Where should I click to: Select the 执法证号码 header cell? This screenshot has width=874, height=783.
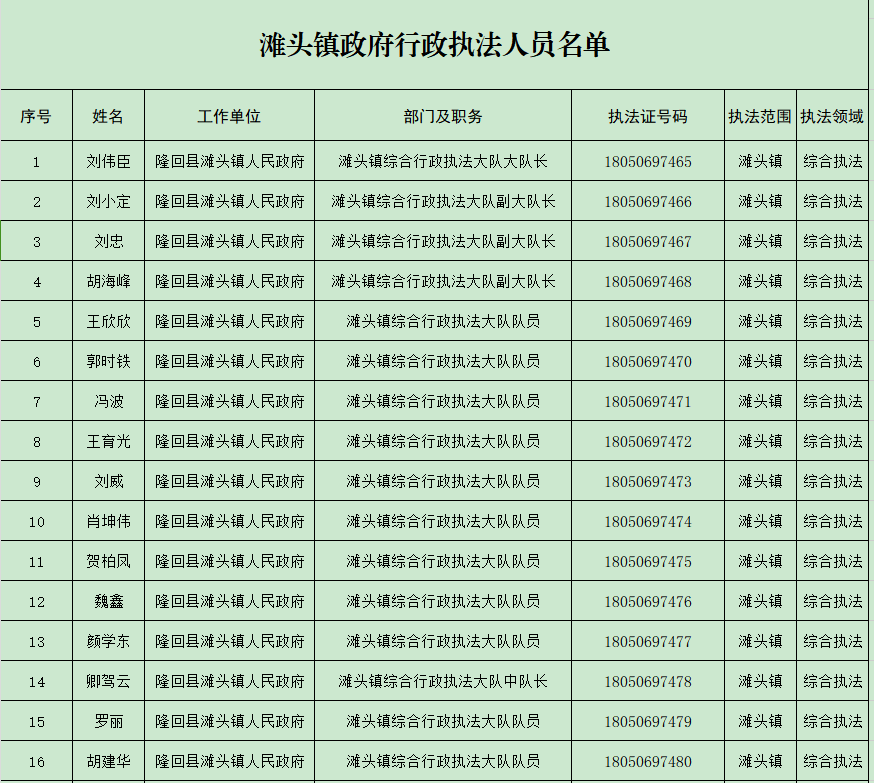coord(648,116)
